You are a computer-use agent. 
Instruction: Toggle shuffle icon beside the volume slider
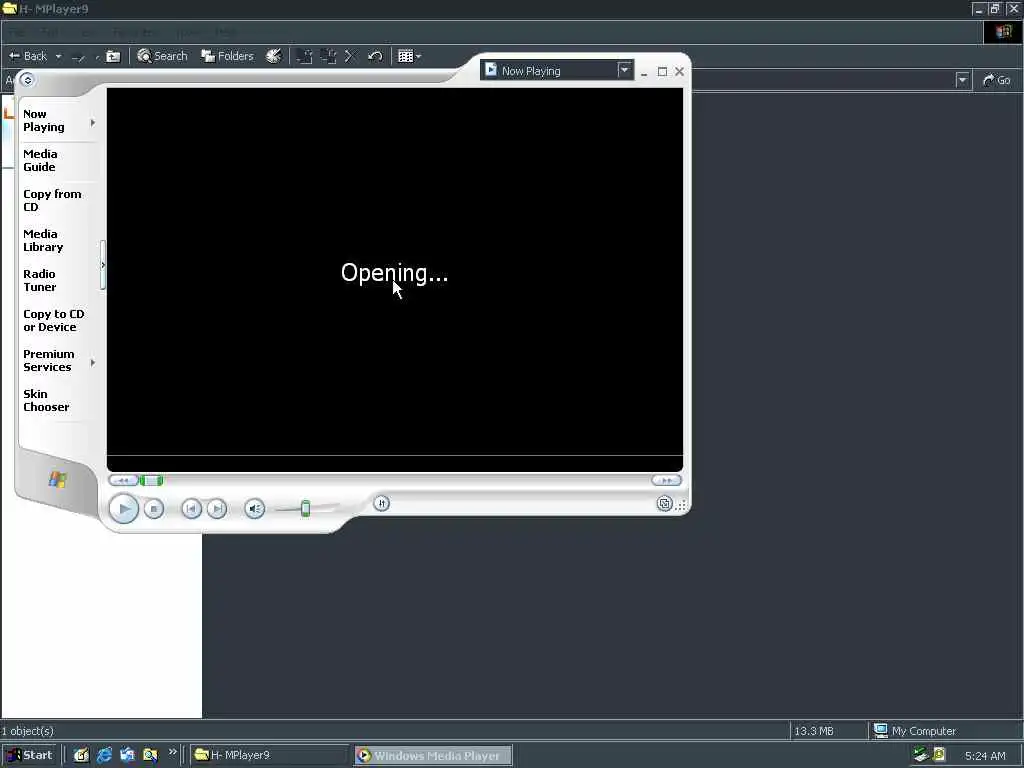(381, 504)
